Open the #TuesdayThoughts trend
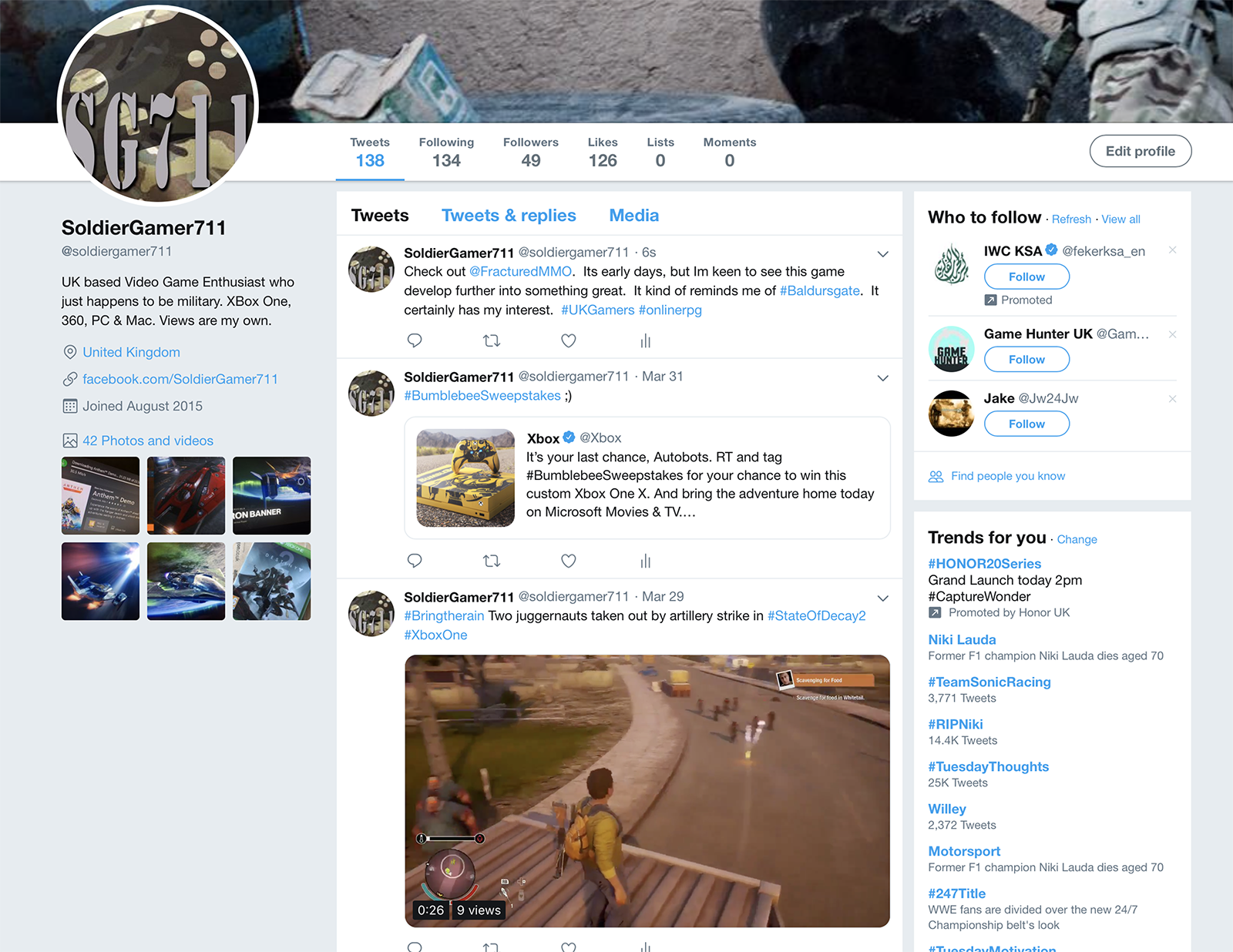This screenshot has height=952, width=1233. coord(988,767)
